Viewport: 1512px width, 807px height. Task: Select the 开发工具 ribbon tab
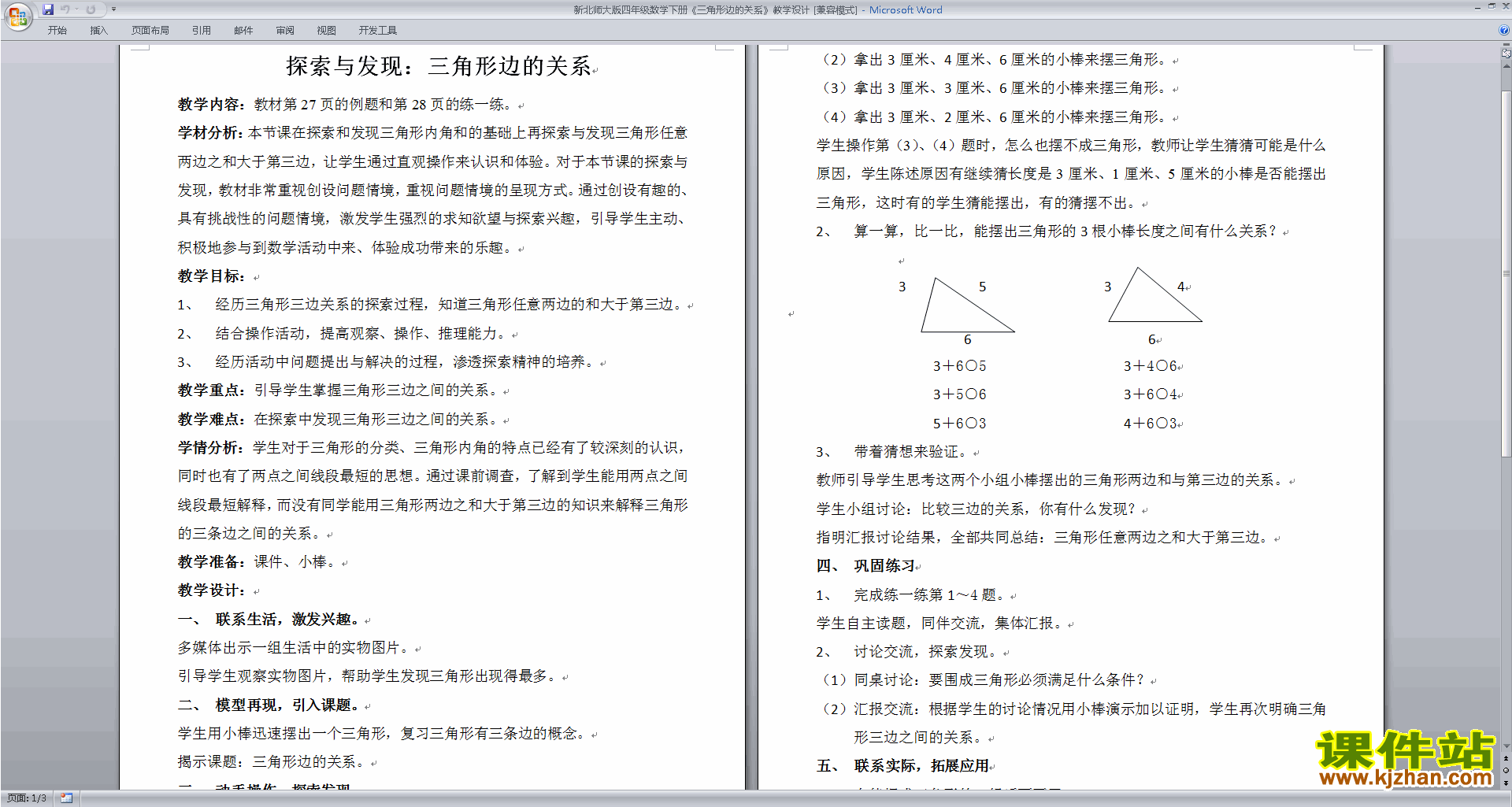[x=378, y=31]
